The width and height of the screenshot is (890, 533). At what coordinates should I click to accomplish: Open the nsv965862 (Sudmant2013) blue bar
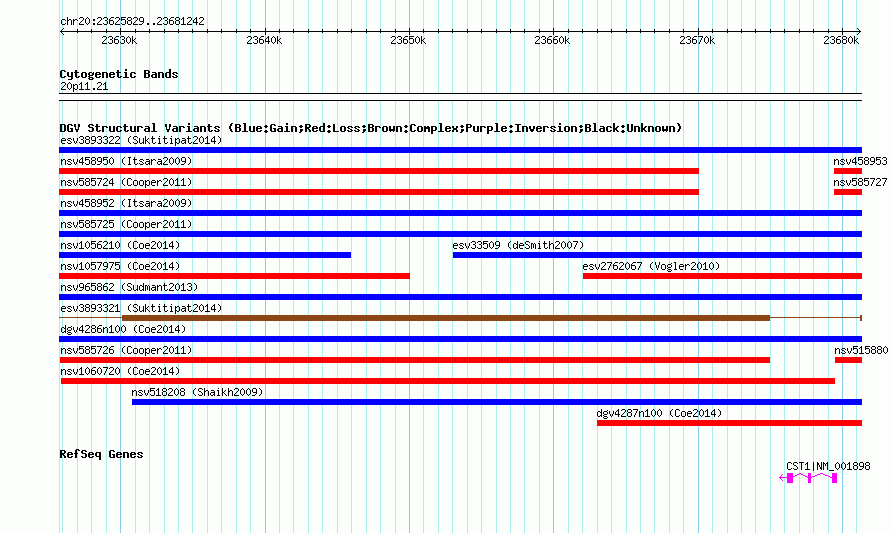tap(460, 297)
